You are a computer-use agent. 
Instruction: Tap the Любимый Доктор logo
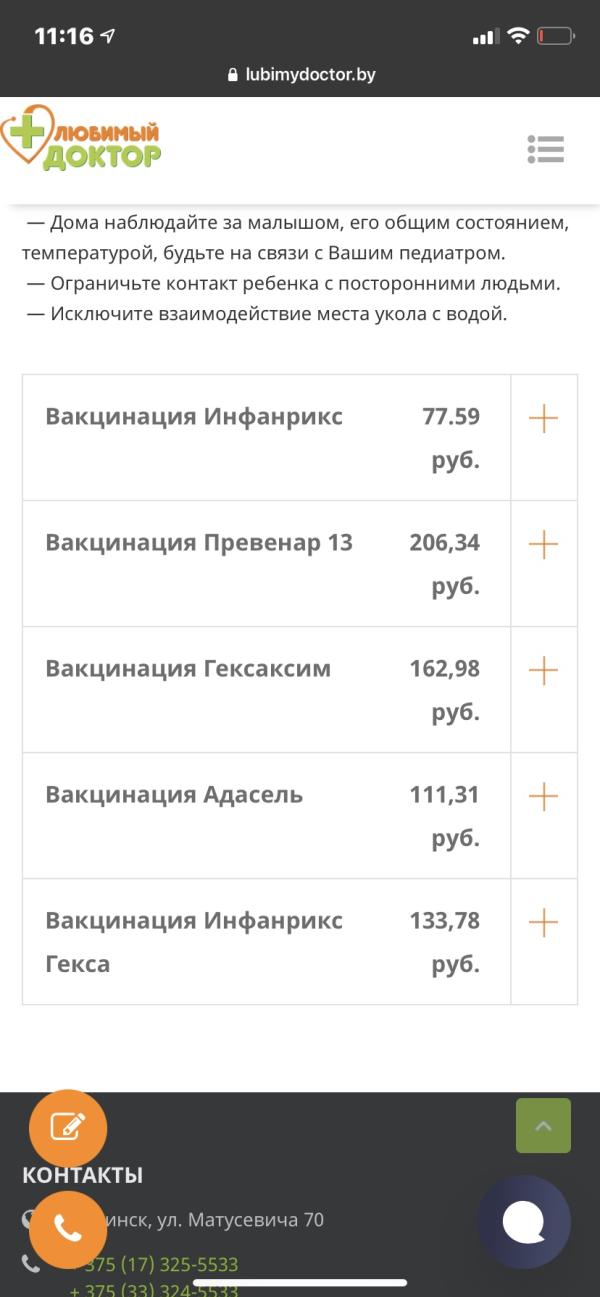pyautogui.click(x=82, y=141)
